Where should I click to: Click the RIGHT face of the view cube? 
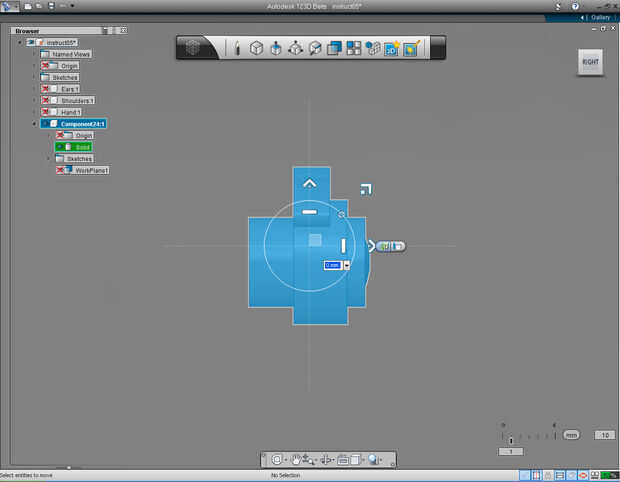point(590,62)
